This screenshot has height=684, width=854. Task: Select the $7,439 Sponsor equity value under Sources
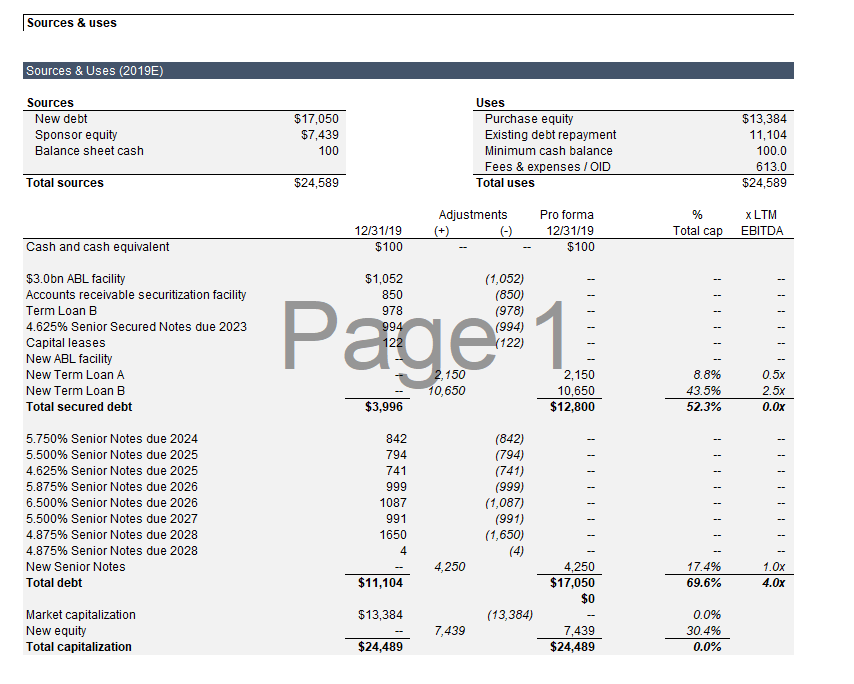320,135
